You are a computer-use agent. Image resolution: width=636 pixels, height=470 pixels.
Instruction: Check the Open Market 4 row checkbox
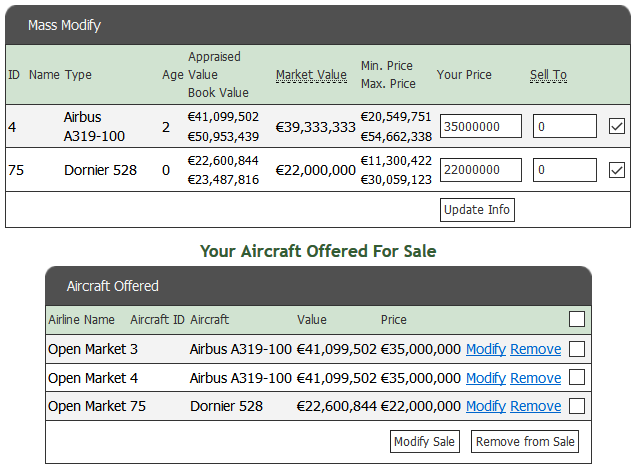click(577, 377)
